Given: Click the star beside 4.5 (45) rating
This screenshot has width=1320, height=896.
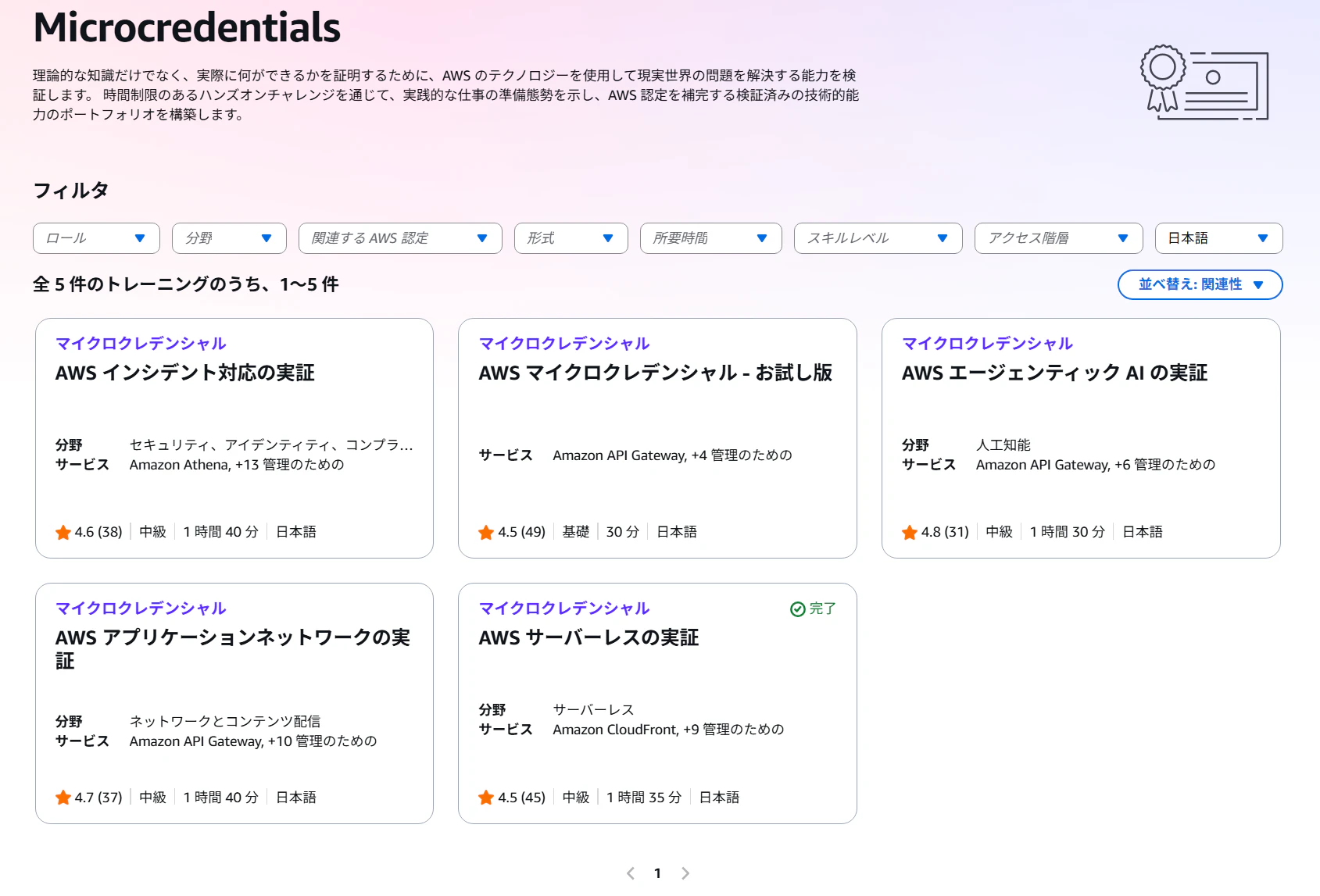Looking at the screenshot, I should pos(486,798).
